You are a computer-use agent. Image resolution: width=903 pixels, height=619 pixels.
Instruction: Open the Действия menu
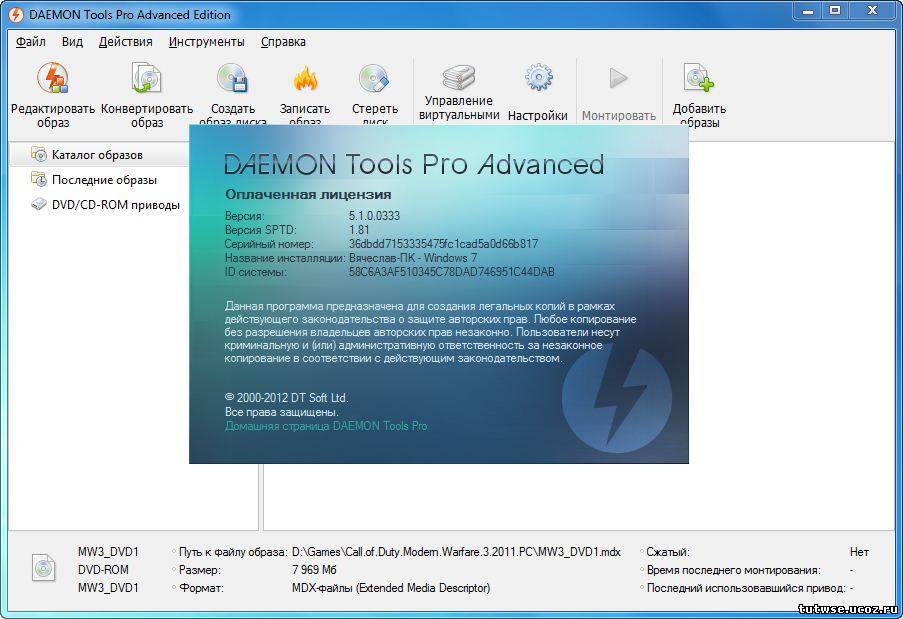tap(126, 41)
